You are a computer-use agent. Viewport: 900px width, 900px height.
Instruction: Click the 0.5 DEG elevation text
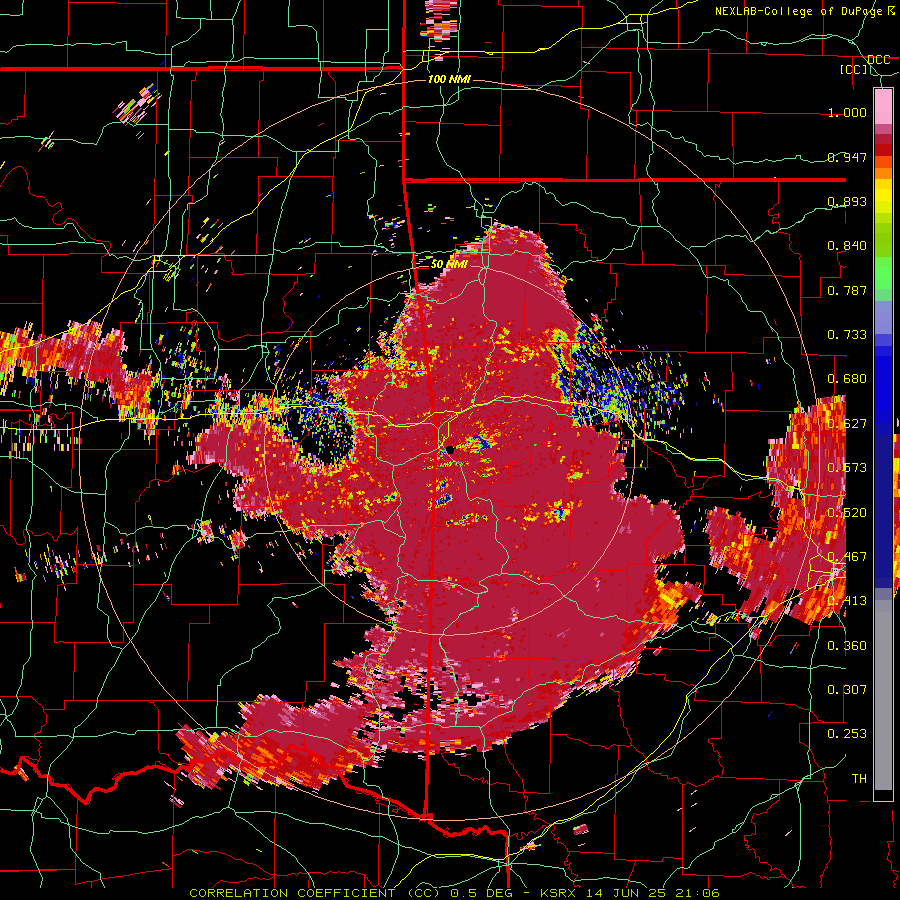[x=483, y=893]
